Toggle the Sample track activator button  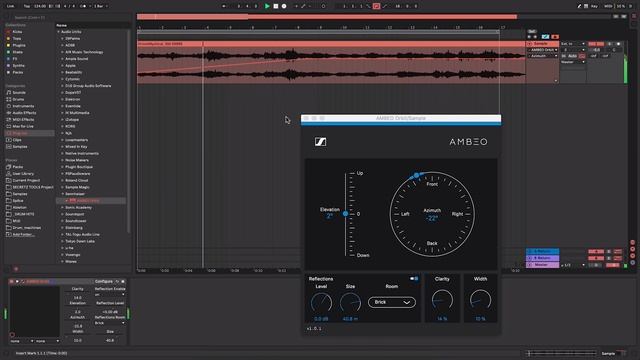(x=596, y=44)
